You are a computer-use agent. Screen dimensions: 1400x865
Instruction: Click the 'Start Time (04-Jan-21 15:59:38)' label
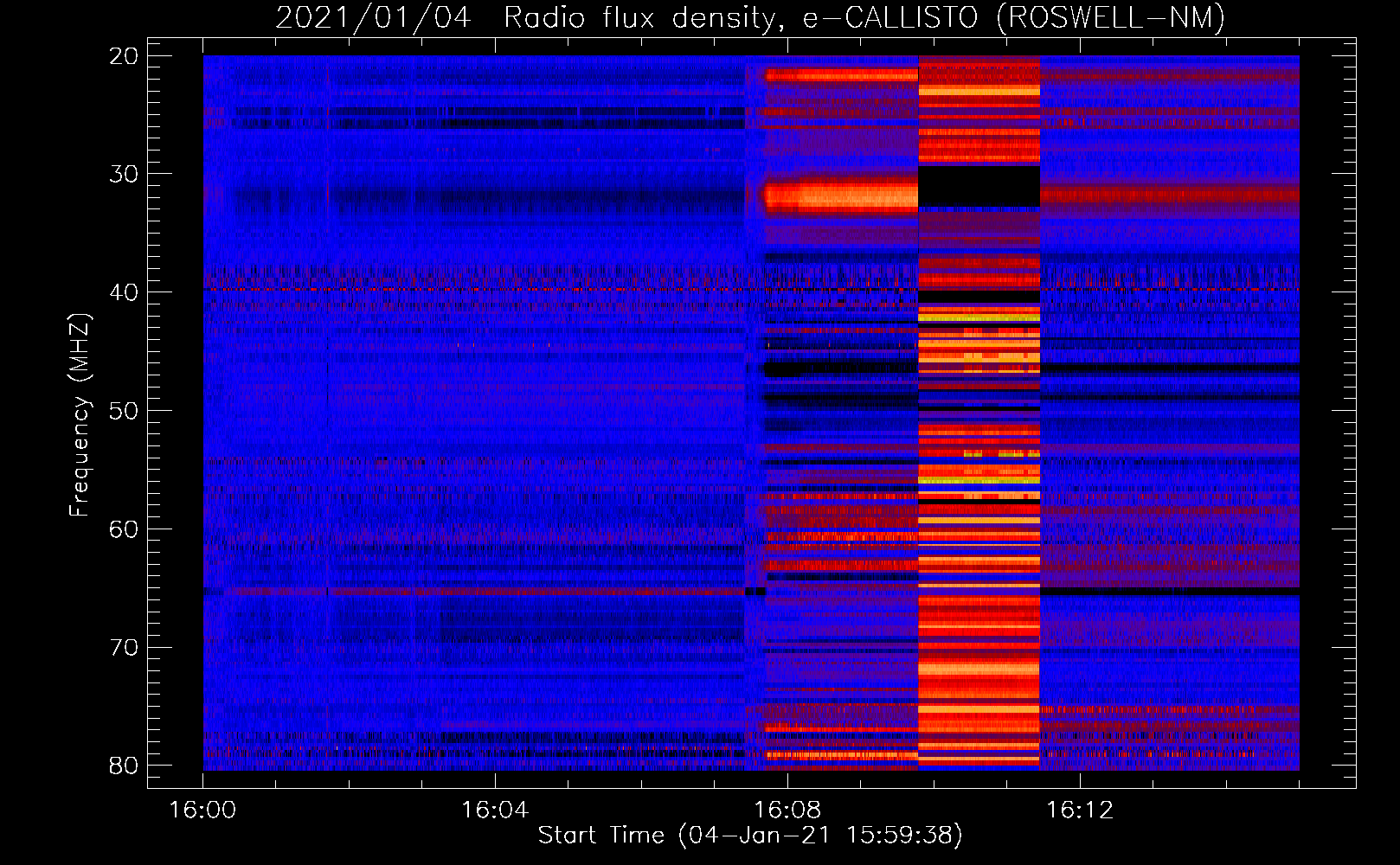click(750, 836)
